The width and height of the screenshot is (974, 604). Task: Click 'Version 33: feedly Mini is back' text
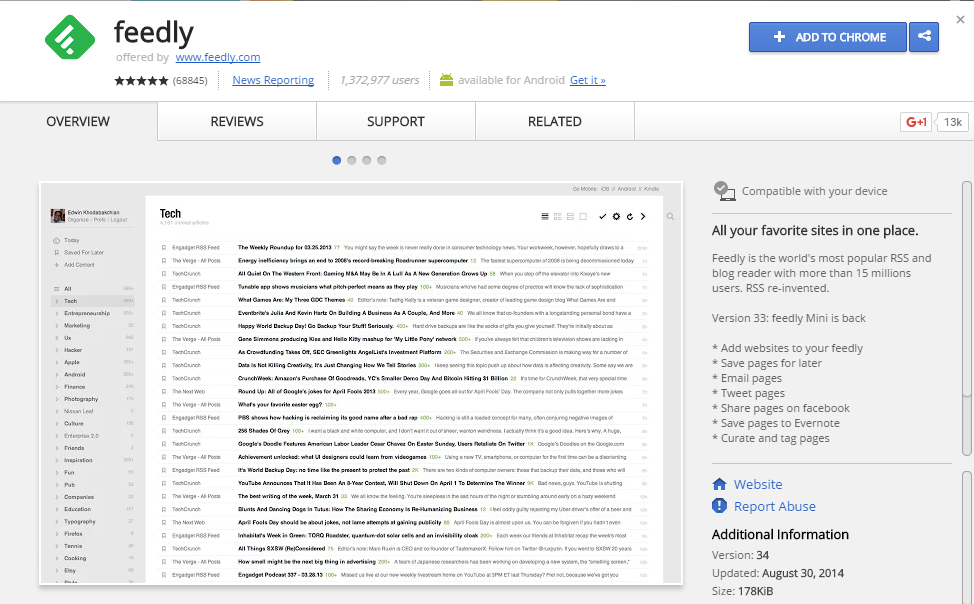[789, 318]
